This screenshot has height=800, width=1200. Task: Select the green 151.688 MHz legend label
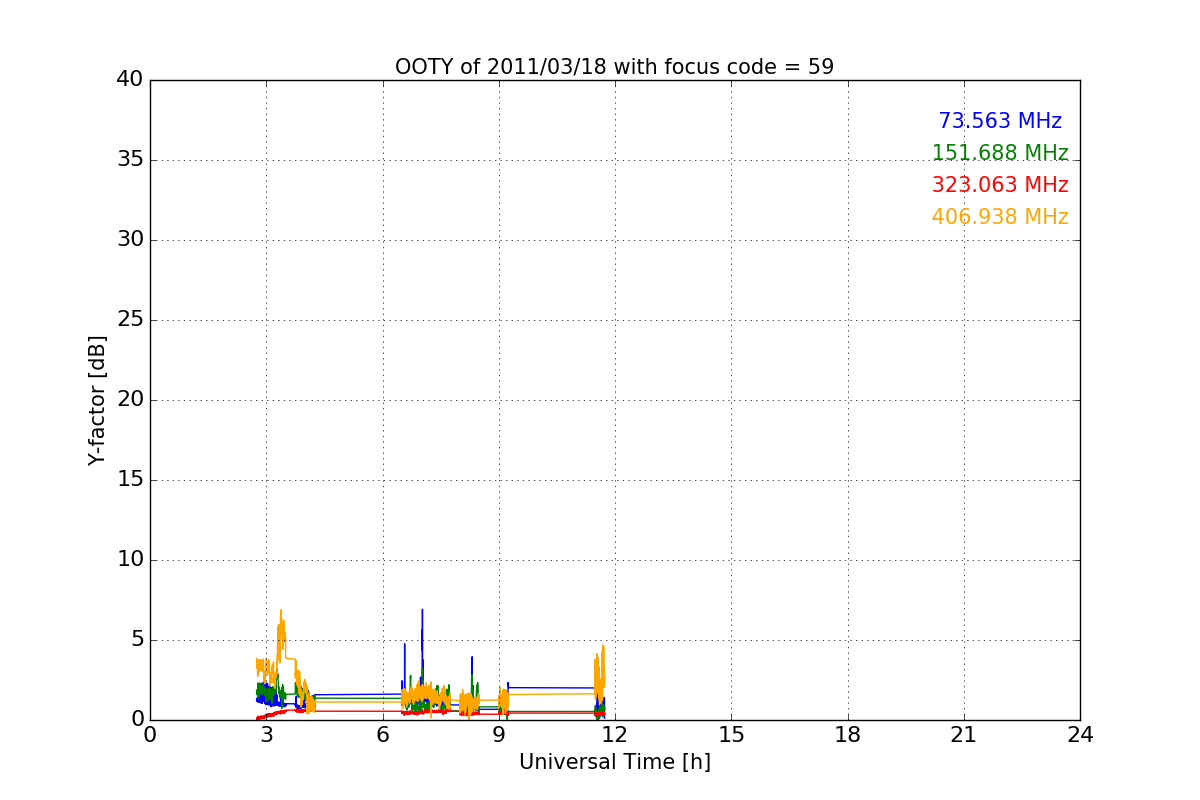[1000, 153]
